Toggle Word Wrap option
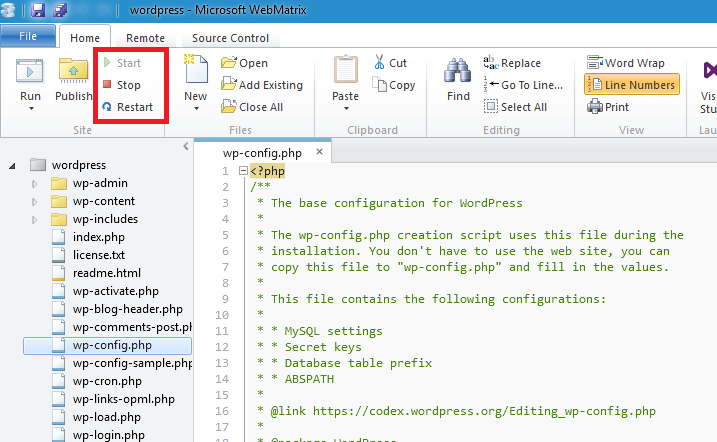This screenshot has height=442, width=717. click(626, 63)
